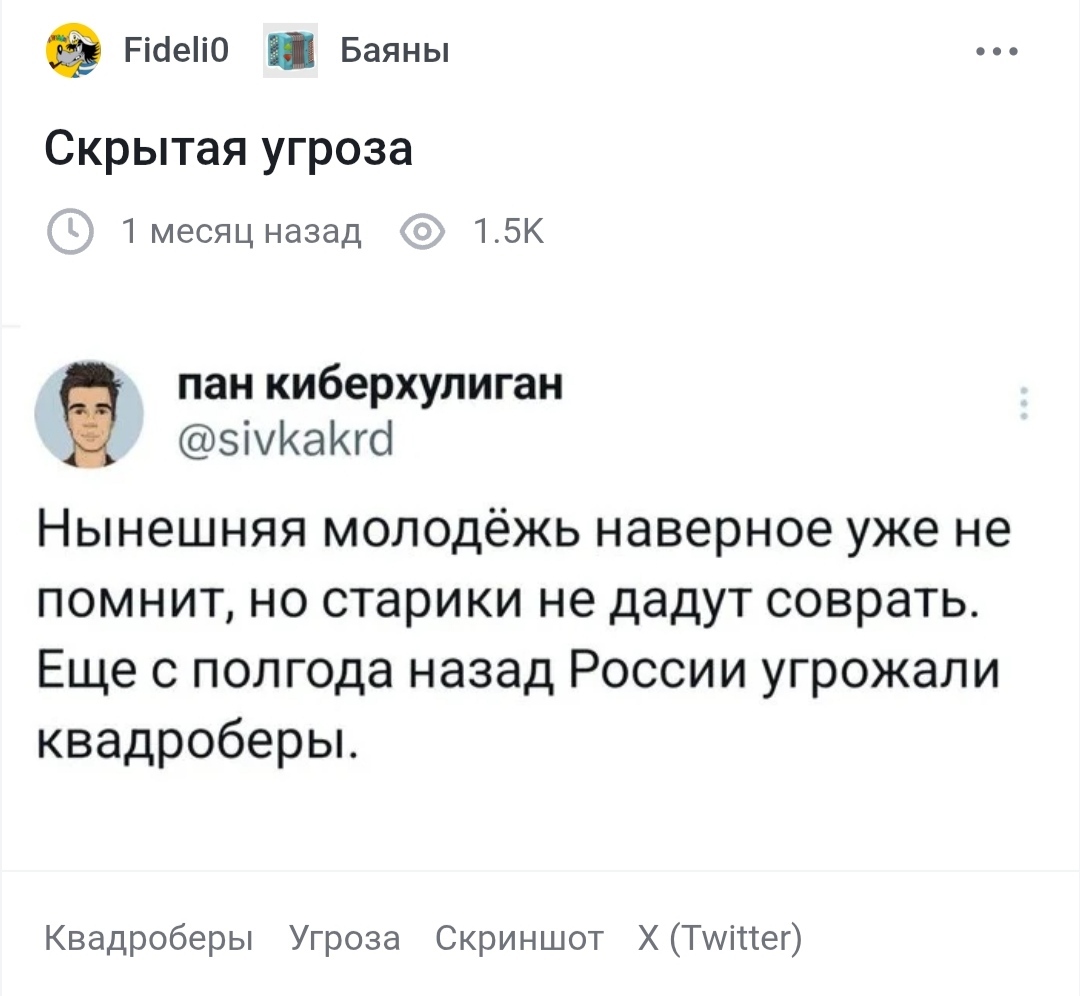
Task: Open the post titled Скрытая угроза
Action: [229, 150]
